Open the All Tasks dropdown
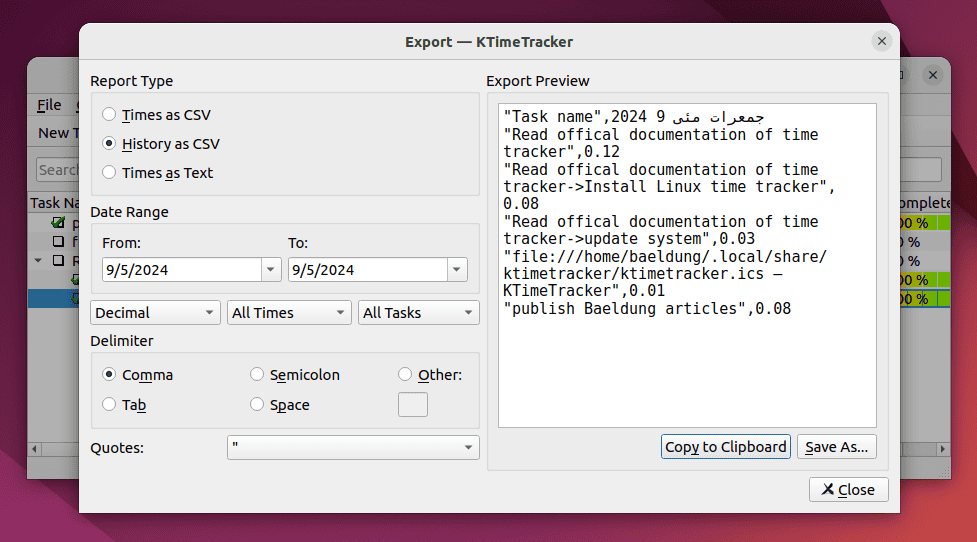 tap(419, 313)
